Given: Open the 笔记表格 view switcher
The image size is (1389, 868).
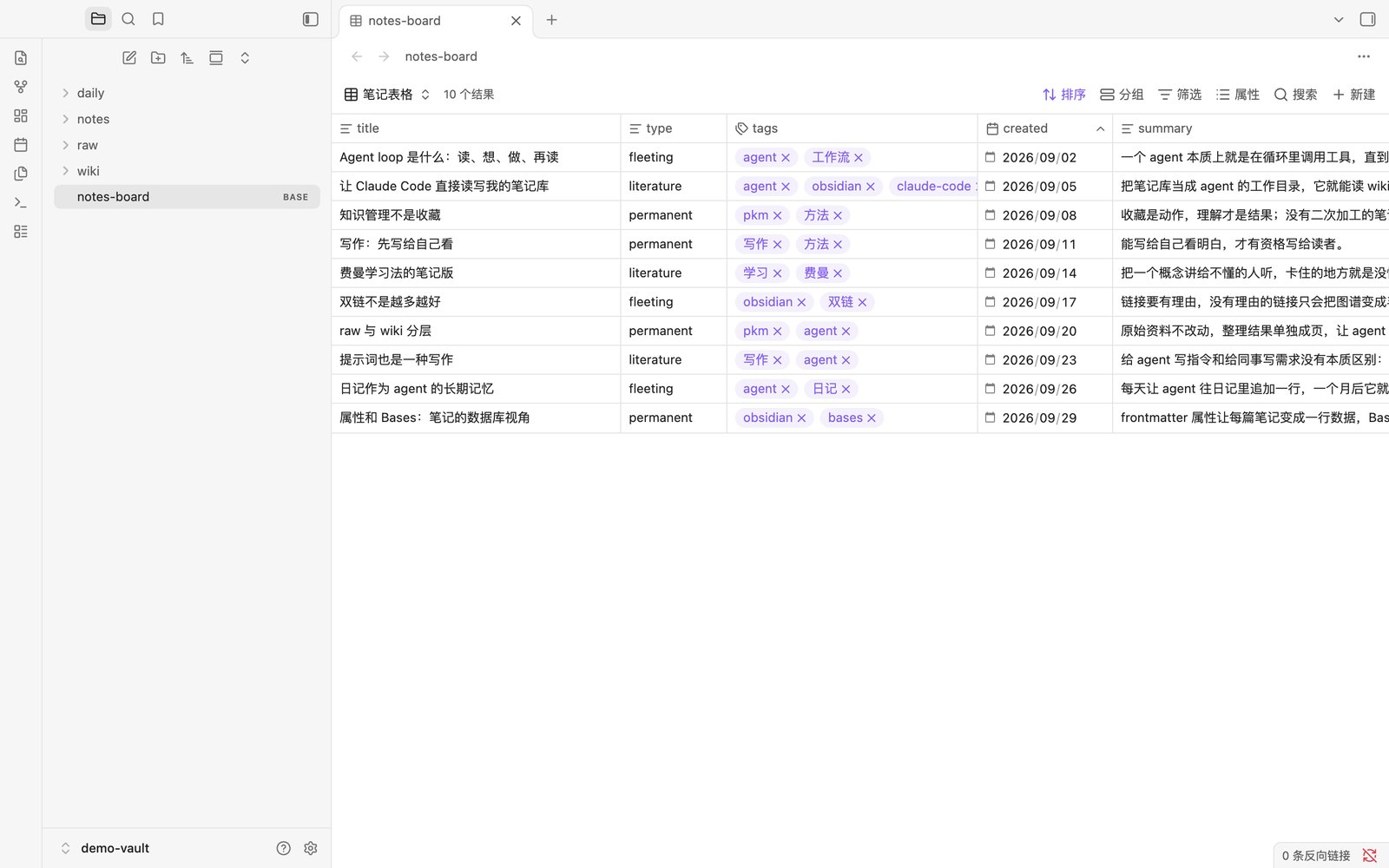Looking at the screenshot, I should point(387,95).
